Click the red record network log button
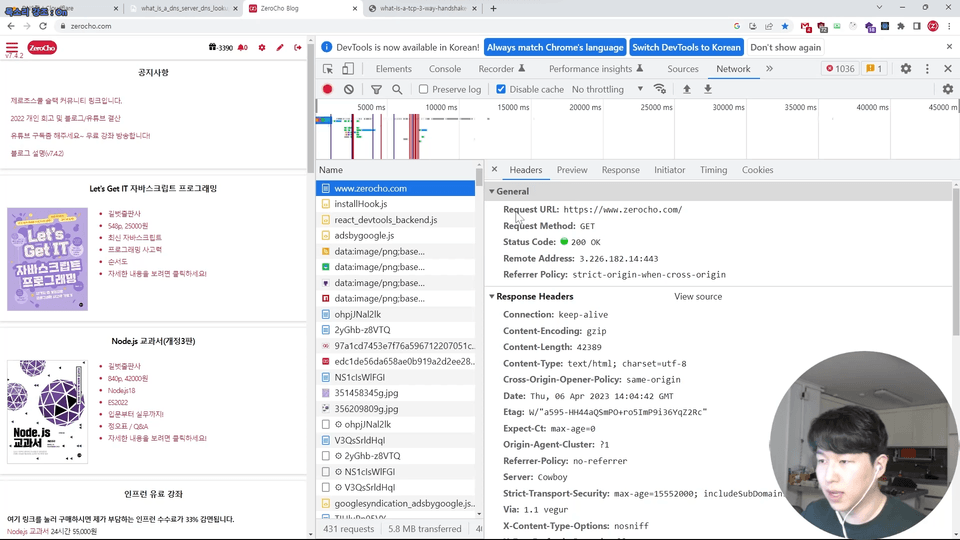The height and width of the screenshot is (540, 960). pyautogui.click(x=327, y=89)
